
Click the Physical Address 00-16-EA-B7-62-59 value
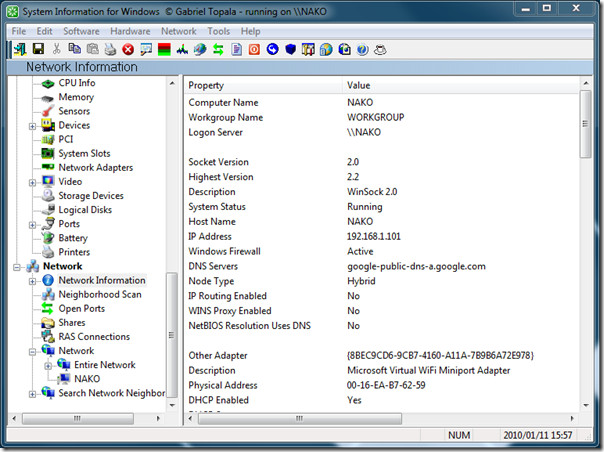point(386,385)
